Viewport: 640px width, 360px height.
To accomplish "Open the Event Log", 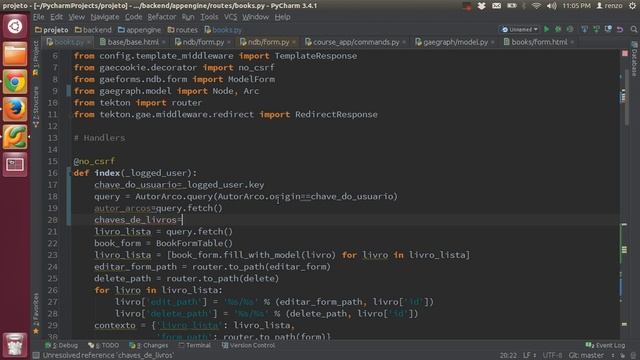I will pyautogui.click(x=605, y=345).
